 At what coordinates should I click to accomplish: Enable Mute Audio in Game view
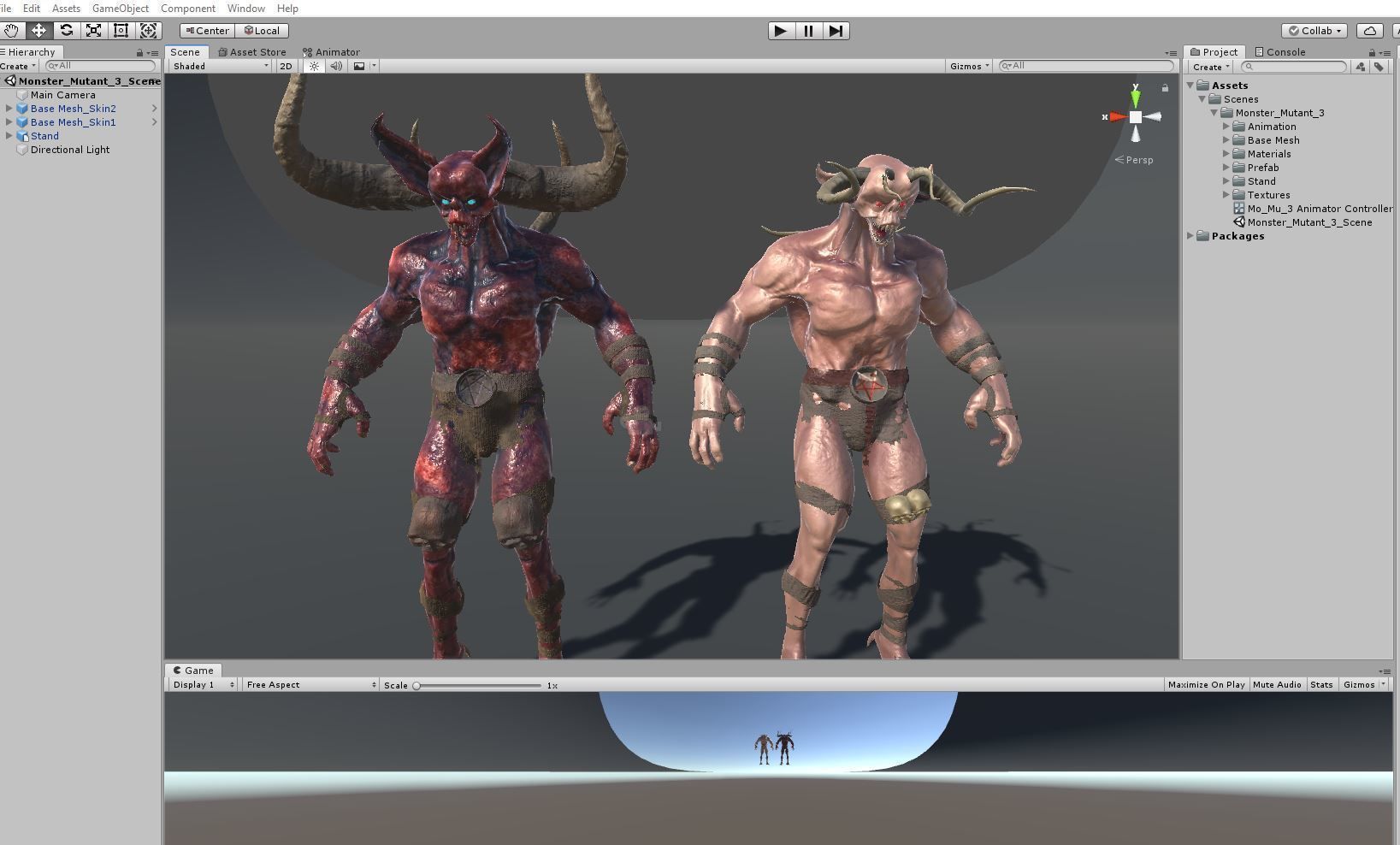click(x=1277, y=684)
